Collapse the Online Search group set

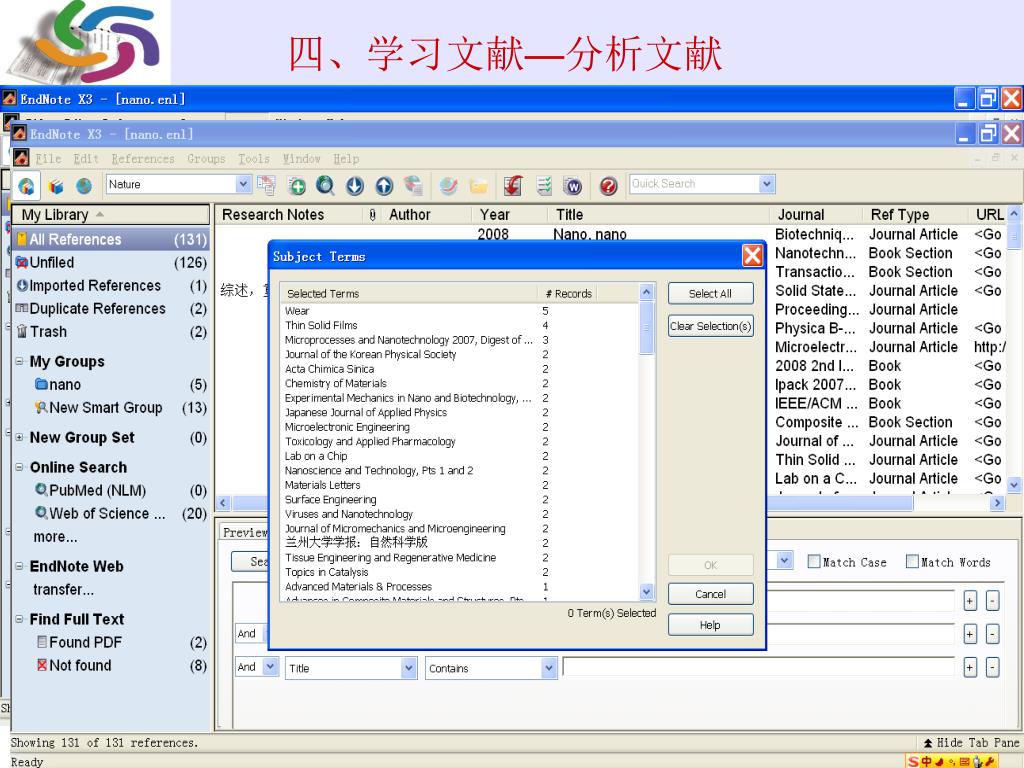click(x=20, y=467)
